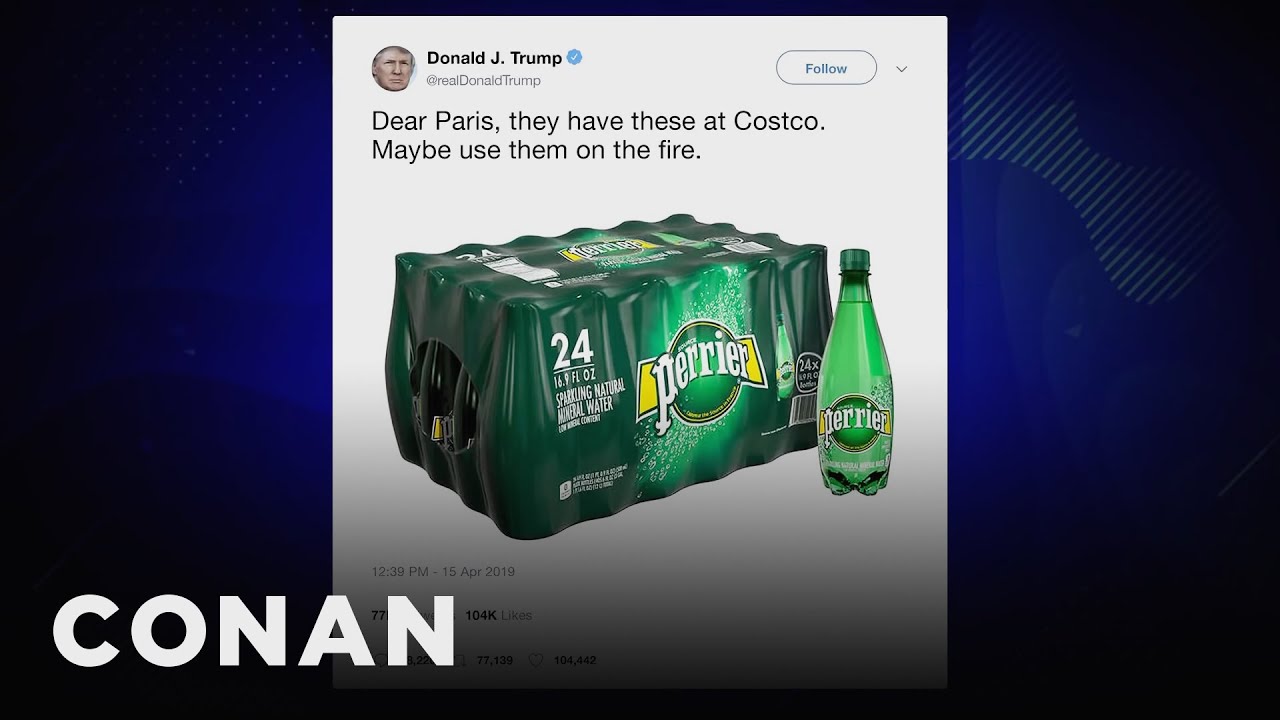This screenshot has height=720, width=1280.
Task: Click Donald J. Trump's profile avatar
Action: [x=393, y=67]
